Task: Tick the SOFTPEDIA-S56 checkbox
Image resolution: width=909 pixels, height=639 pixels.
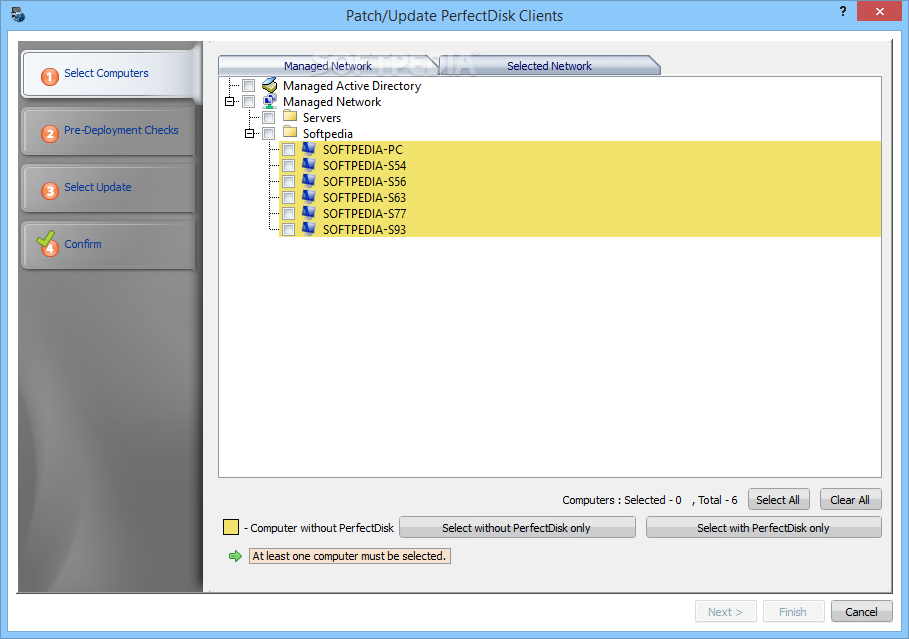Action: pyautogui.click(x=289, y=181)
